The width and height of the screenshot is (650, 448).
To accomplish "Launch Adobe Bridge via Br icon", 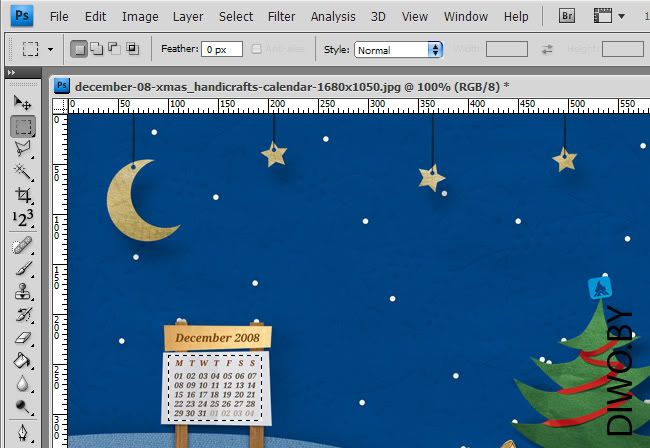I will click(x=566, y=16).
